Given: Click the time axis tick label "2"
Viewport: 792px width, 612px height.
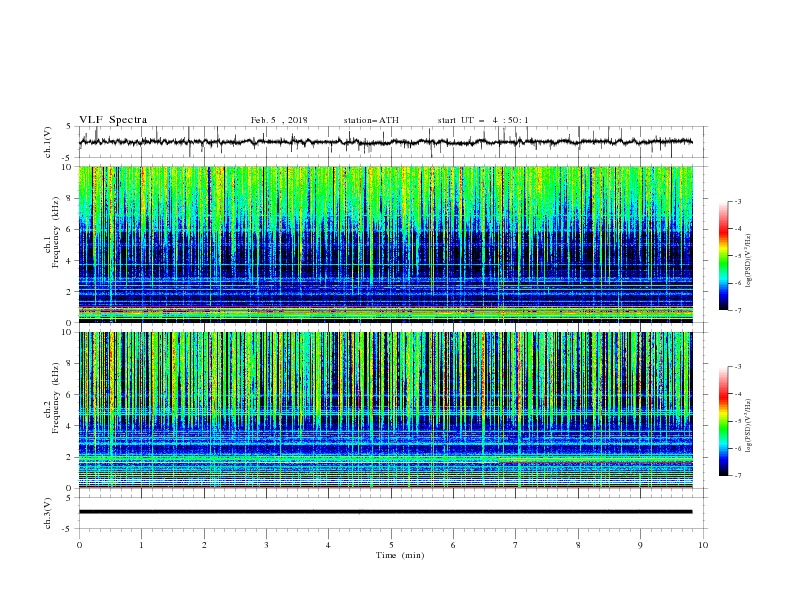Looking at the screenshot, I should pyautogui.click(x=204, y=545).
